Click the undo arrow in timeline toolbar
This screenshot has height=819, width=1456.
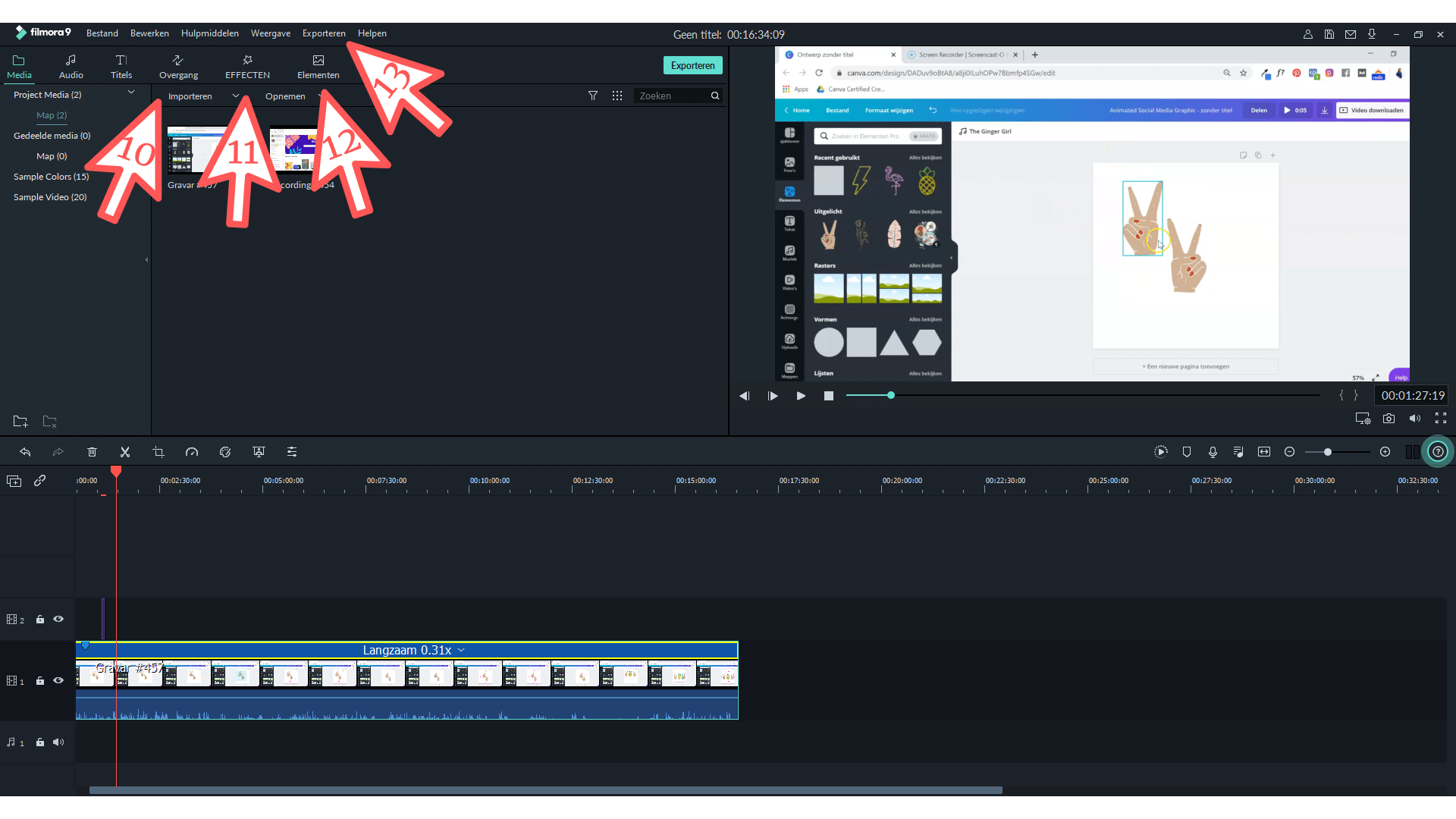pos(25,452)
